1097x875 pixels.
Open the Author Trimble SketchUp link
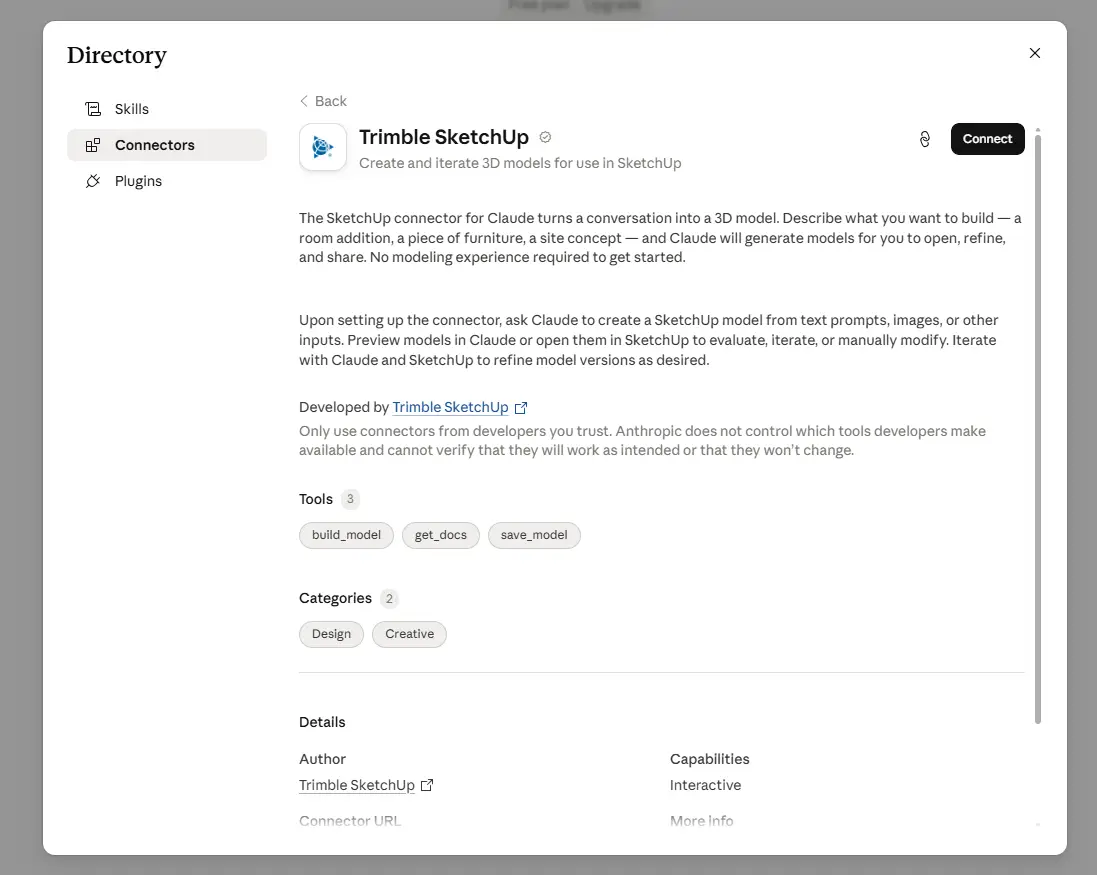click(x=357, y=785)
